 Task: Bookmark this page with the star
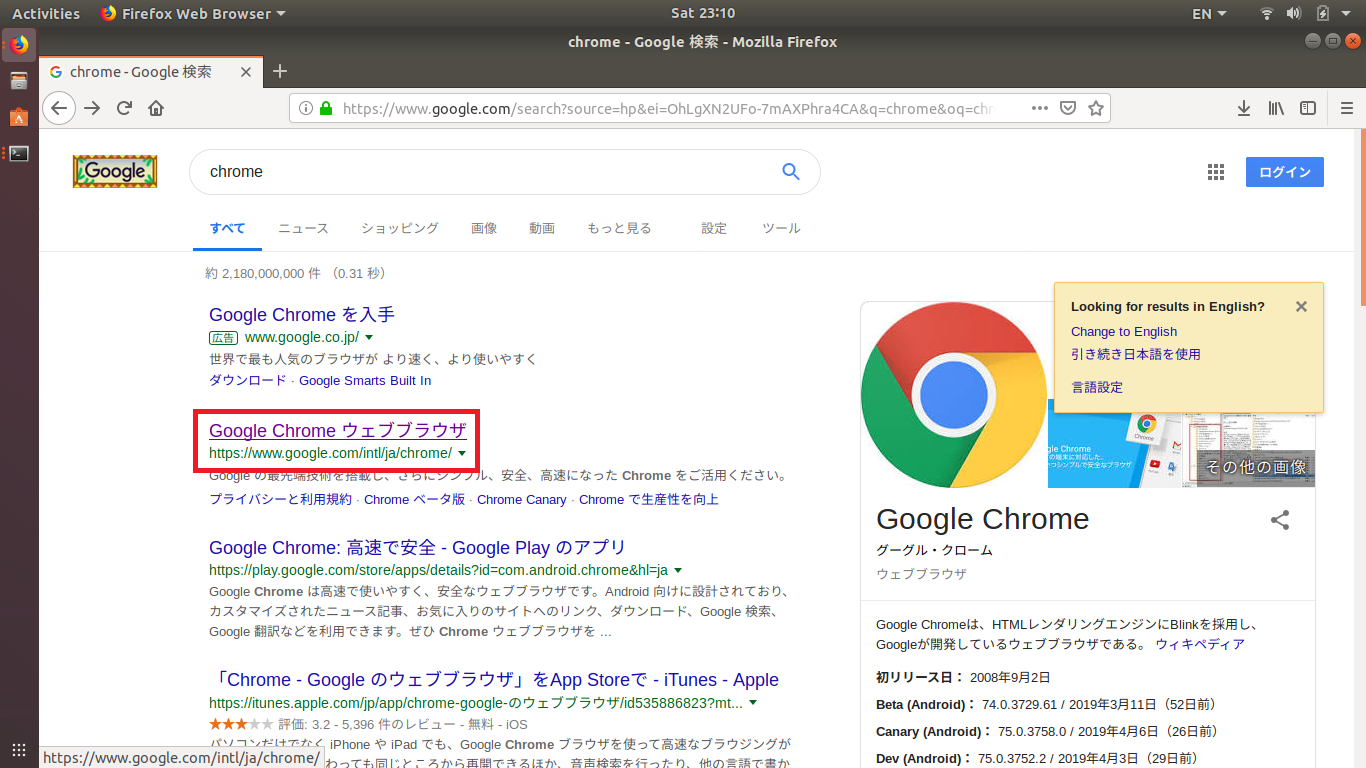click(1096, 108)
